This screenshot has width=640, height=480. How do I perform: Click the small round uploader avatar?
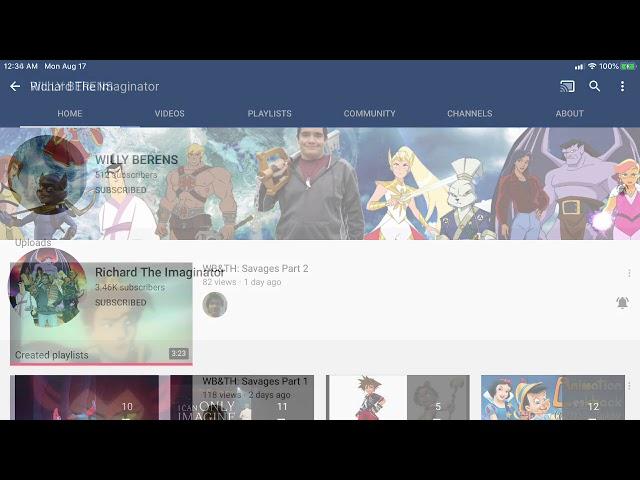point(215,304)
